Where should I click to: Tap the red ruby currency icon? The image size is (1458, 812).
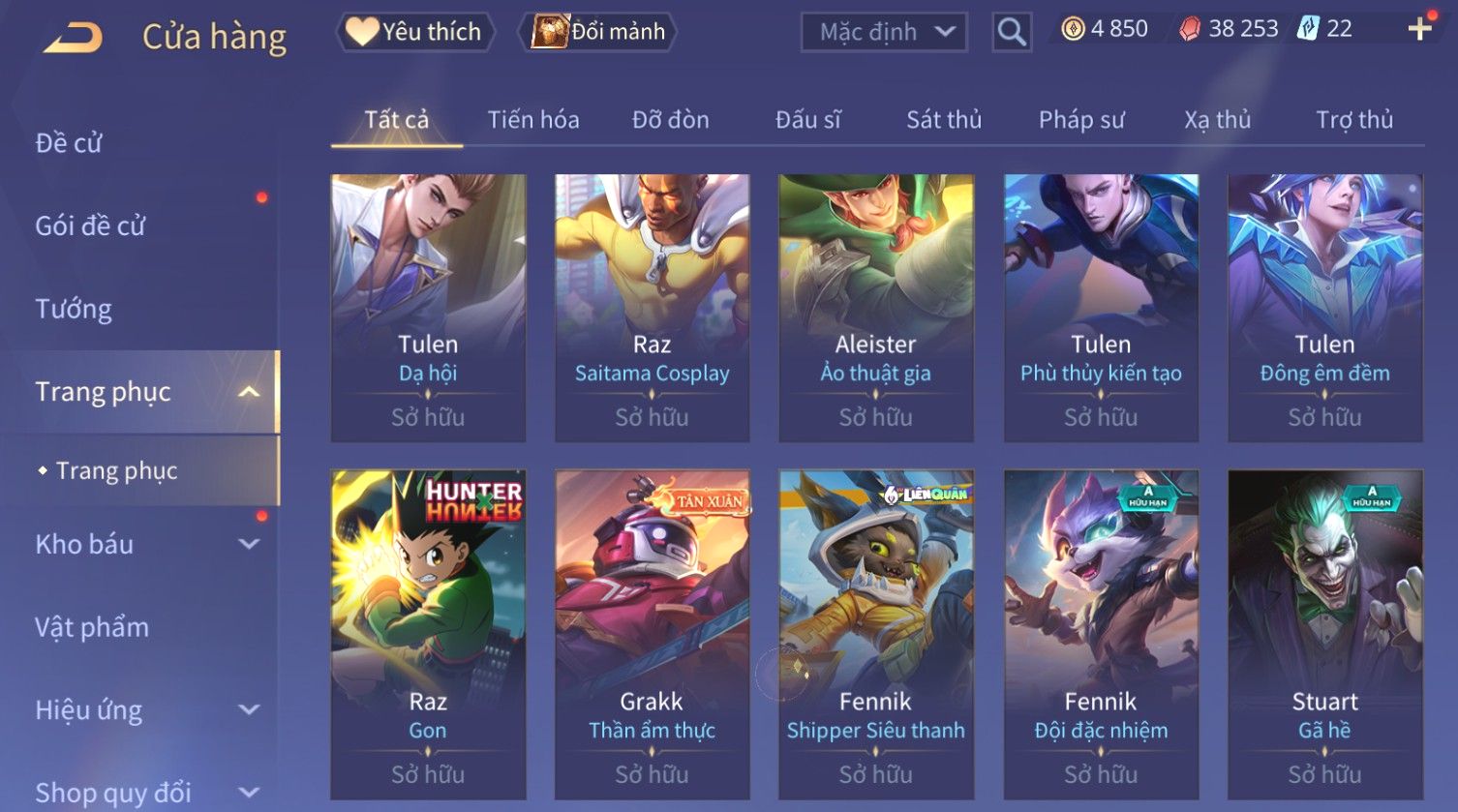(x=1190, y=29)
